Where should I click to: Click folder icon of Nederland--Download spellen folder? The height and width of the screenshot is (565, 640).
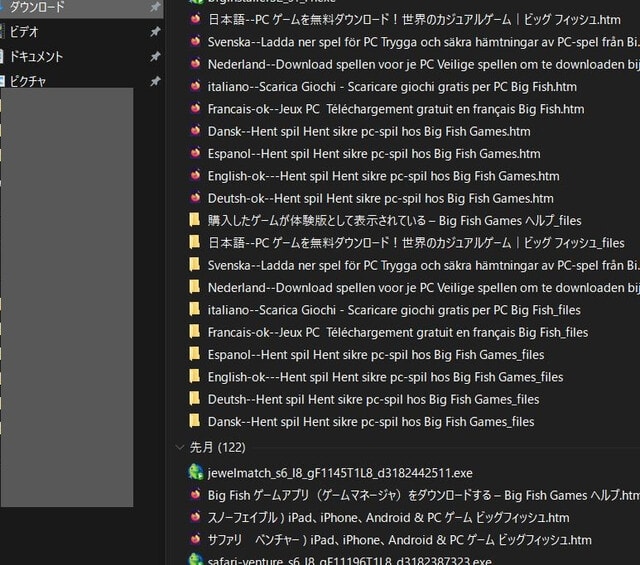click(195, 287)
